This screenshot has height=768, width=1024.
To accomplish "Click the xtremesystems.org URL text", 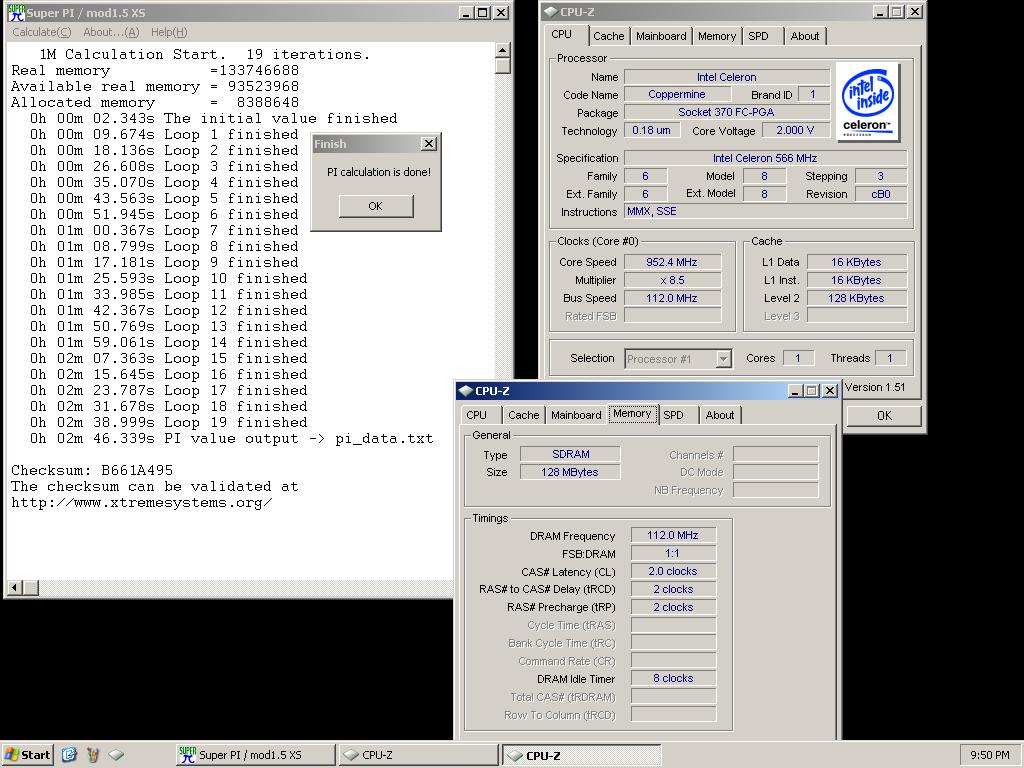I will [x=142, y=503].
